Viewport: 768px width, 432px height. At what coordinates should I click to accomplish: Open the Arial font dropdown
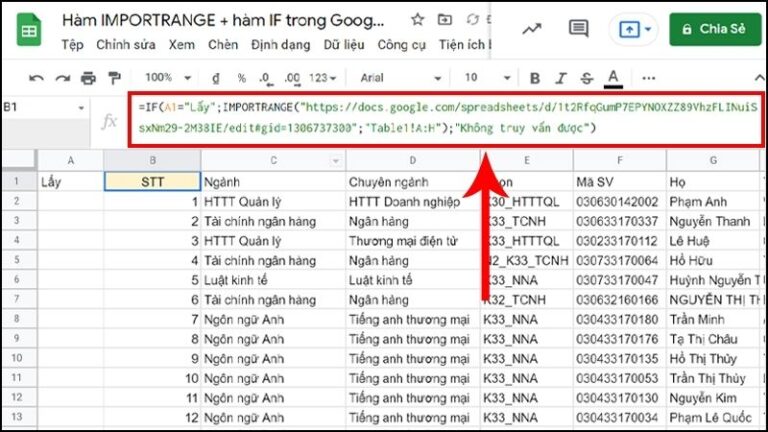tap(401, 78)
